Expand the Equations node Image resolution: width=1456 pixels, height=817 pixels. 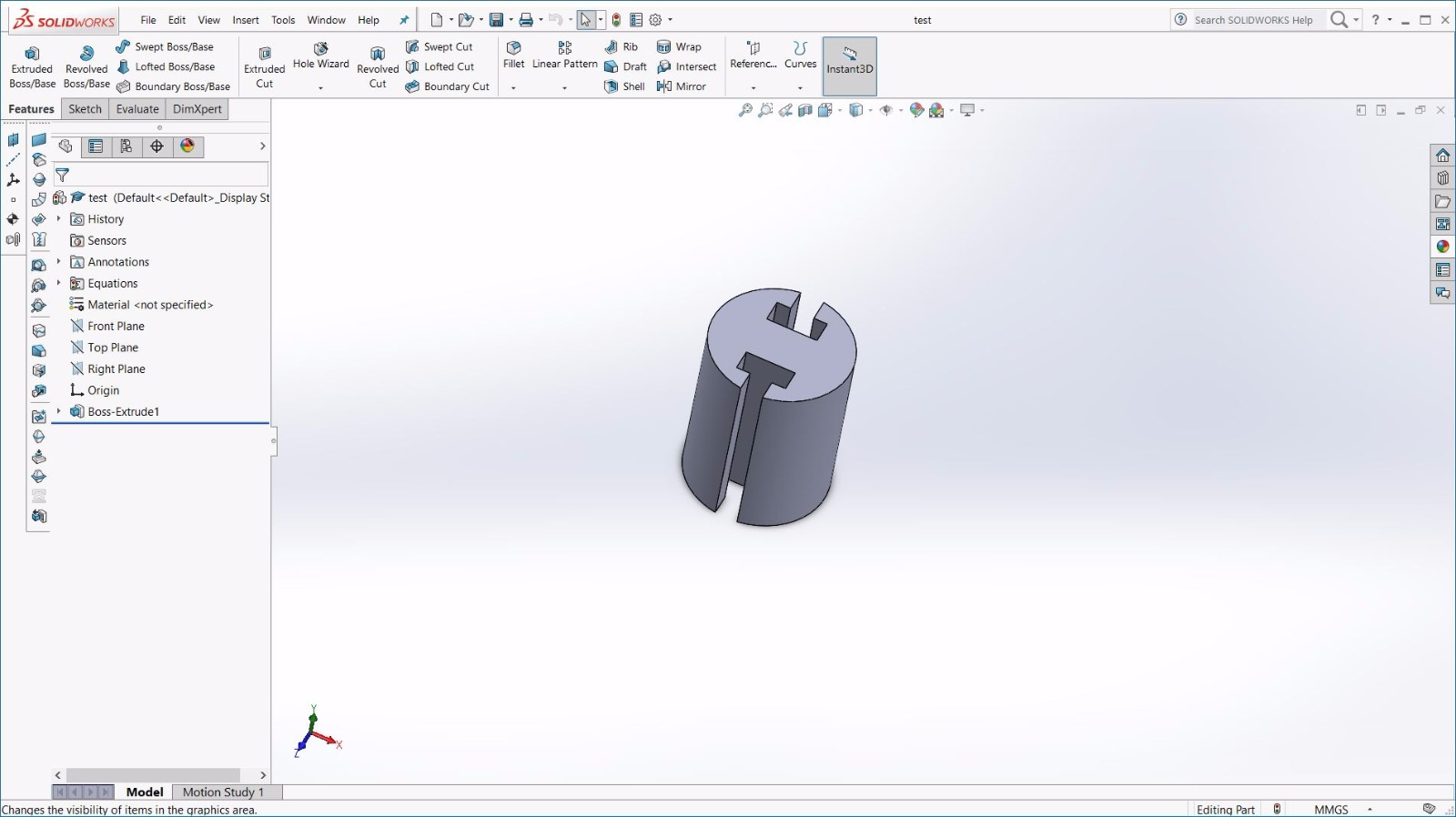(59, 283)
